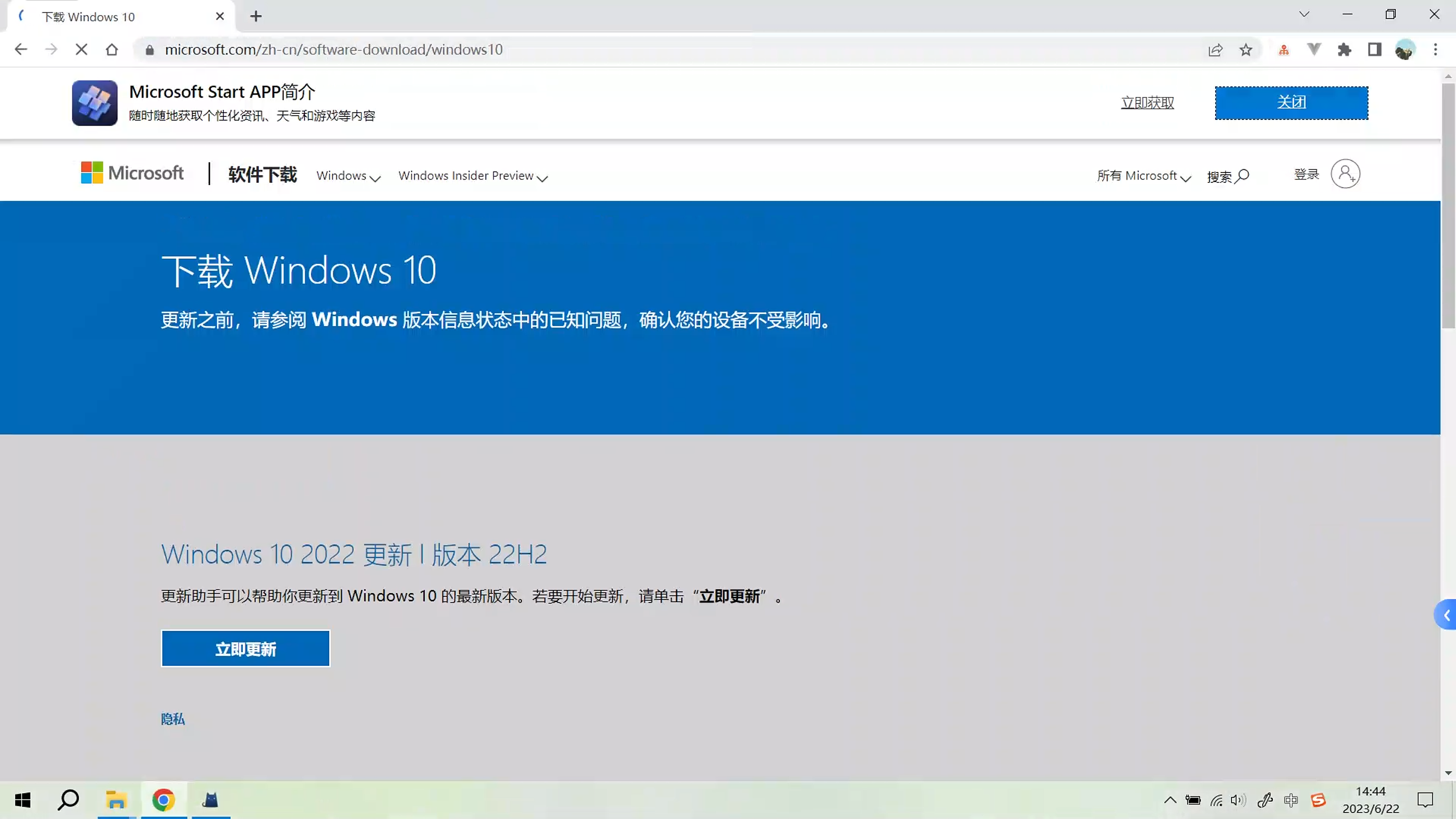Show hidden tray icons chevron
This screenshot has width=1456, height=819.
(x=1170, y=800)
